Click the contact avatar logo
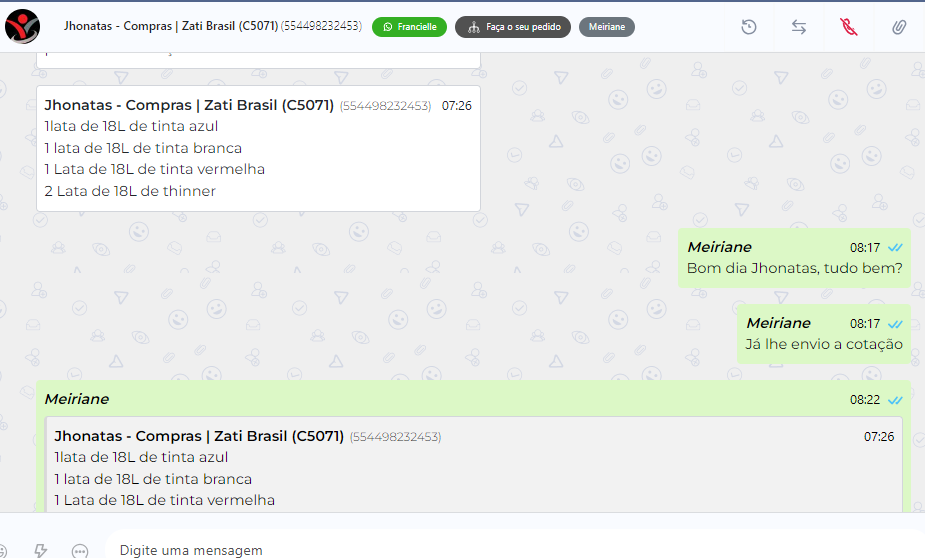925x558 pixels. 22,27
